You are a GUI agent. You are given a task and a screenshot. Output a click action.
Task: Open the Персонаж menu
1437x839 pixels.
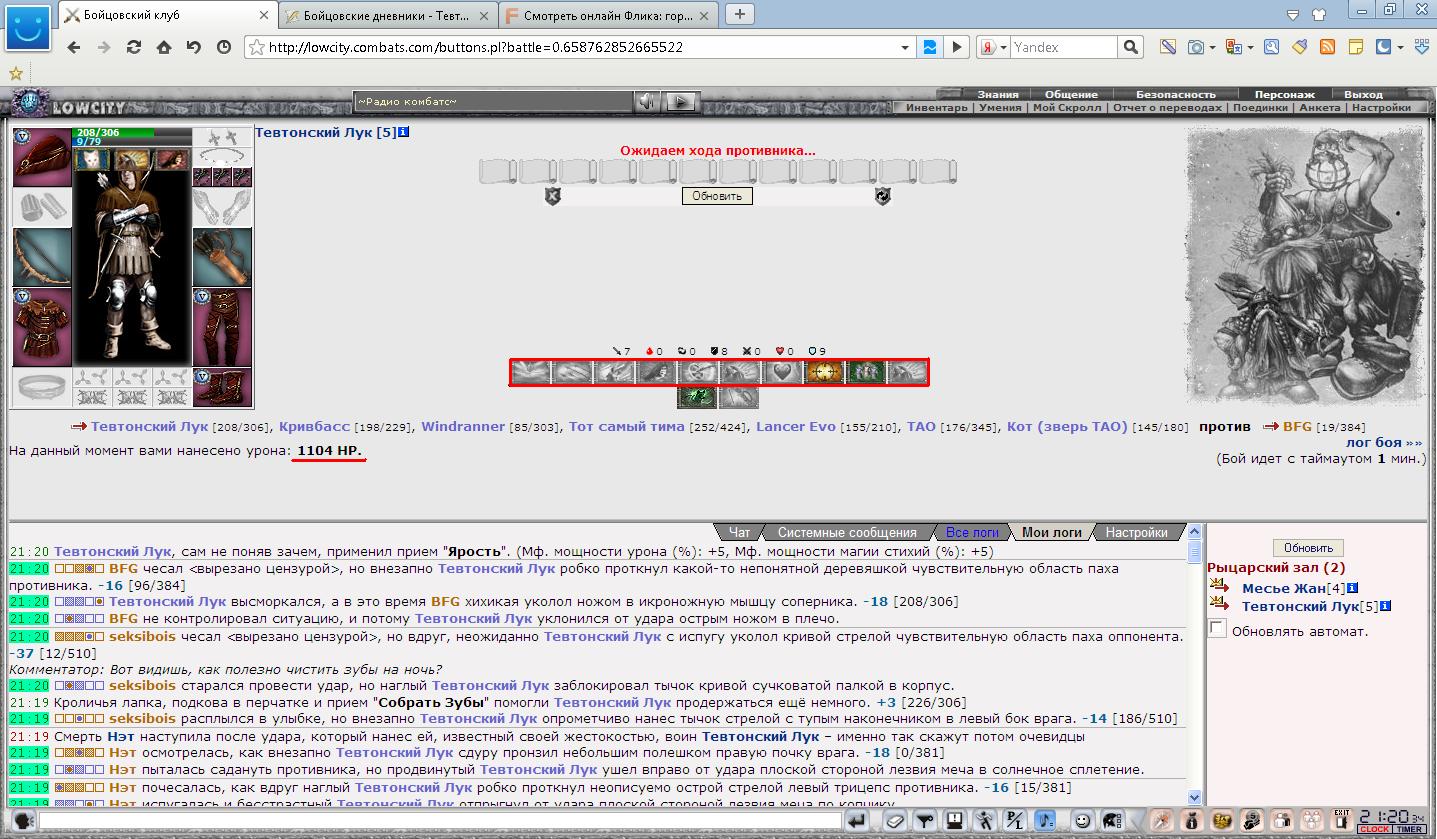1285,94
